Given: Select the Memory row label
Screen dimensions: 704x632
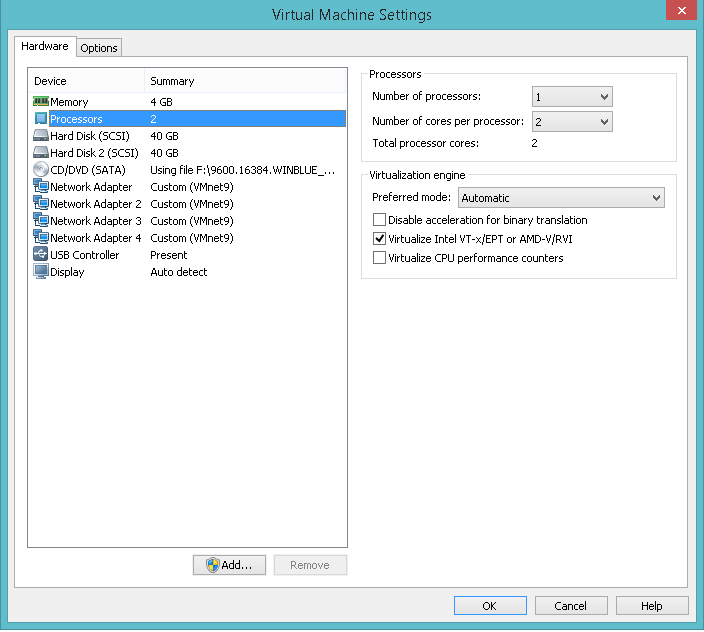Looking at the screenshot, I should click(69, 102).
